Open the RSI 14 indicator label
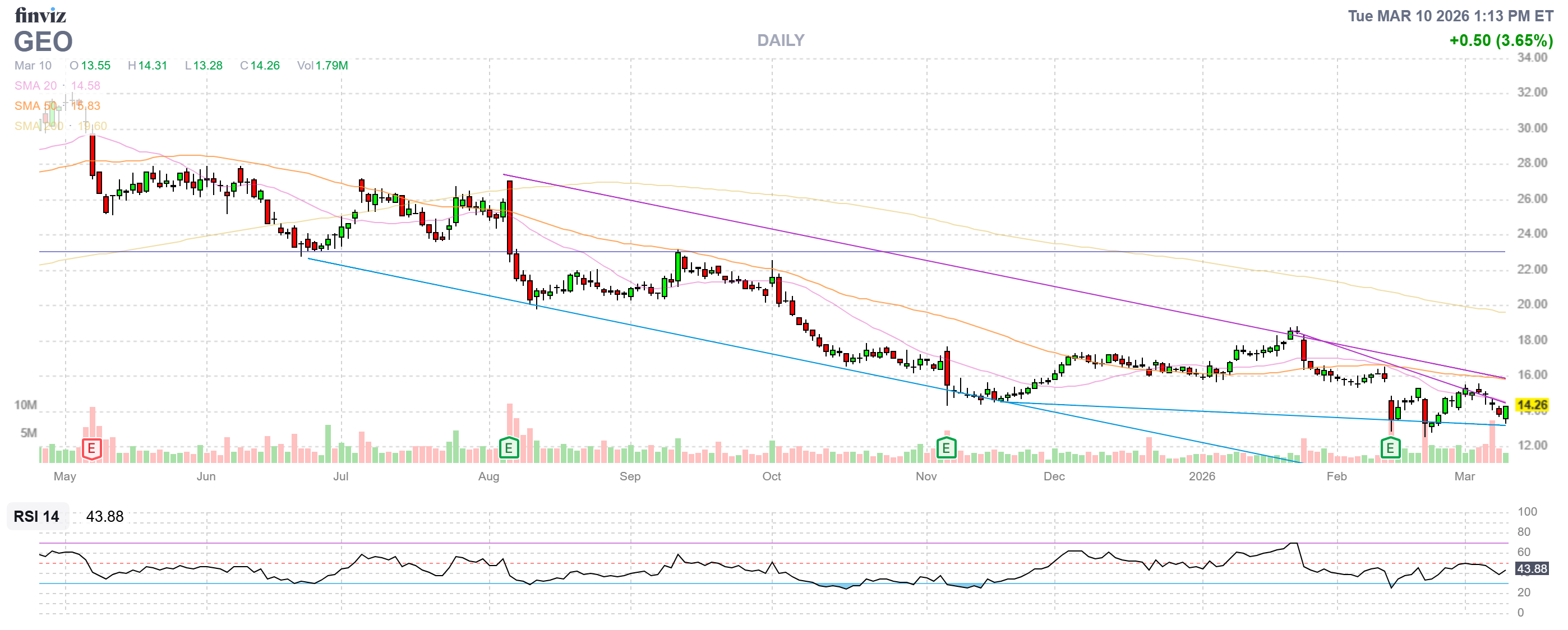The image size is (1568, 630). click(x=36, y=516)
